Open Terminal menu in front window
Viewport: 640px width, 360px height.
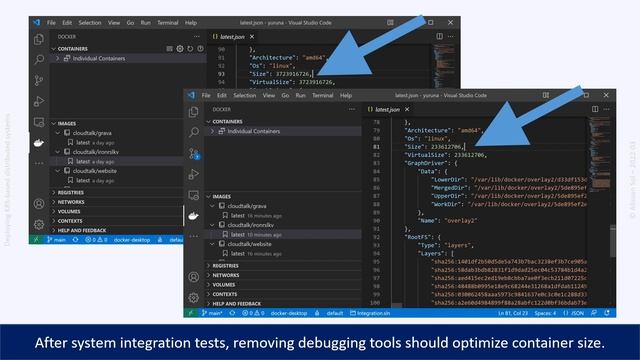click(x=322, y=95)
